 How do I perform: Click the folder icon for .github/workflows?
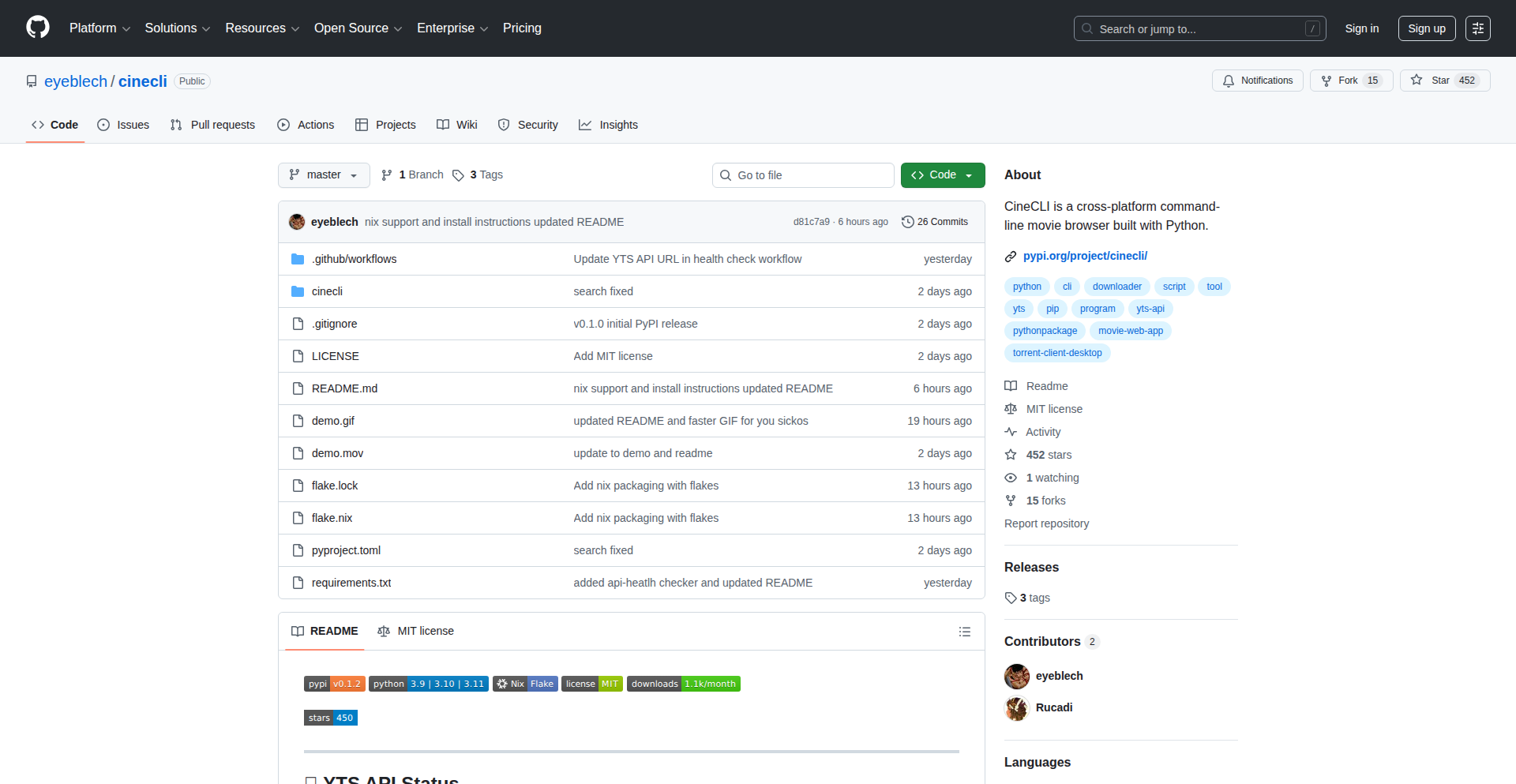click(x=298, y=259)
